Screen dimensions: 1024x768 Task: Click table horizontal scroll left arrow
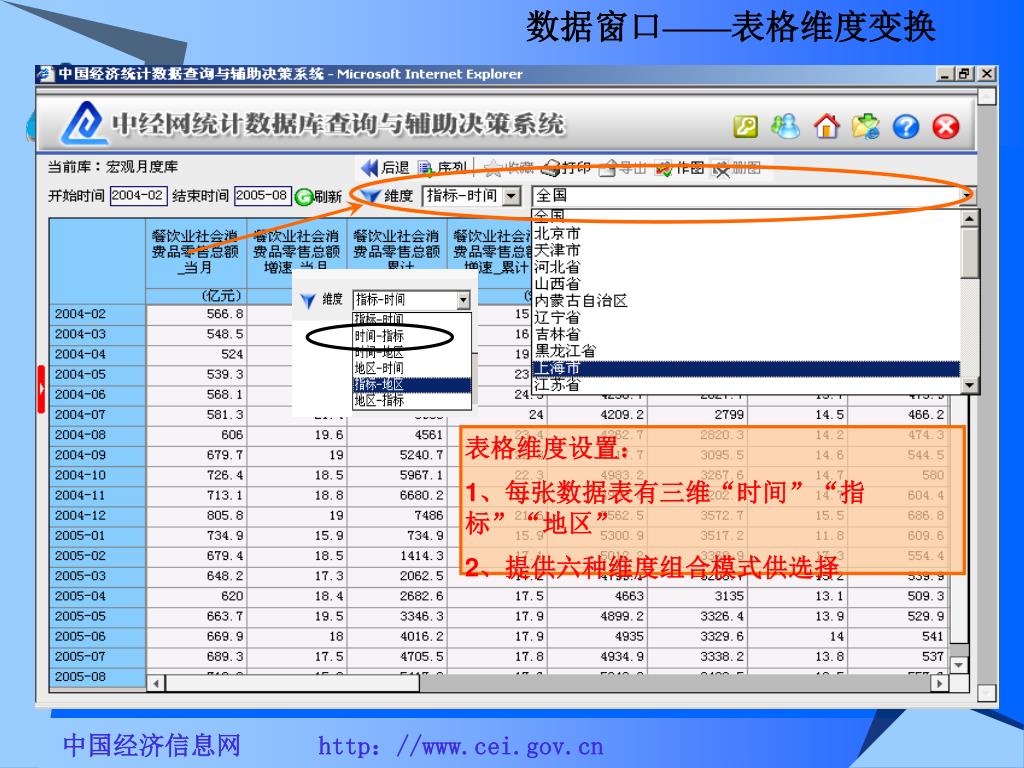156,684
